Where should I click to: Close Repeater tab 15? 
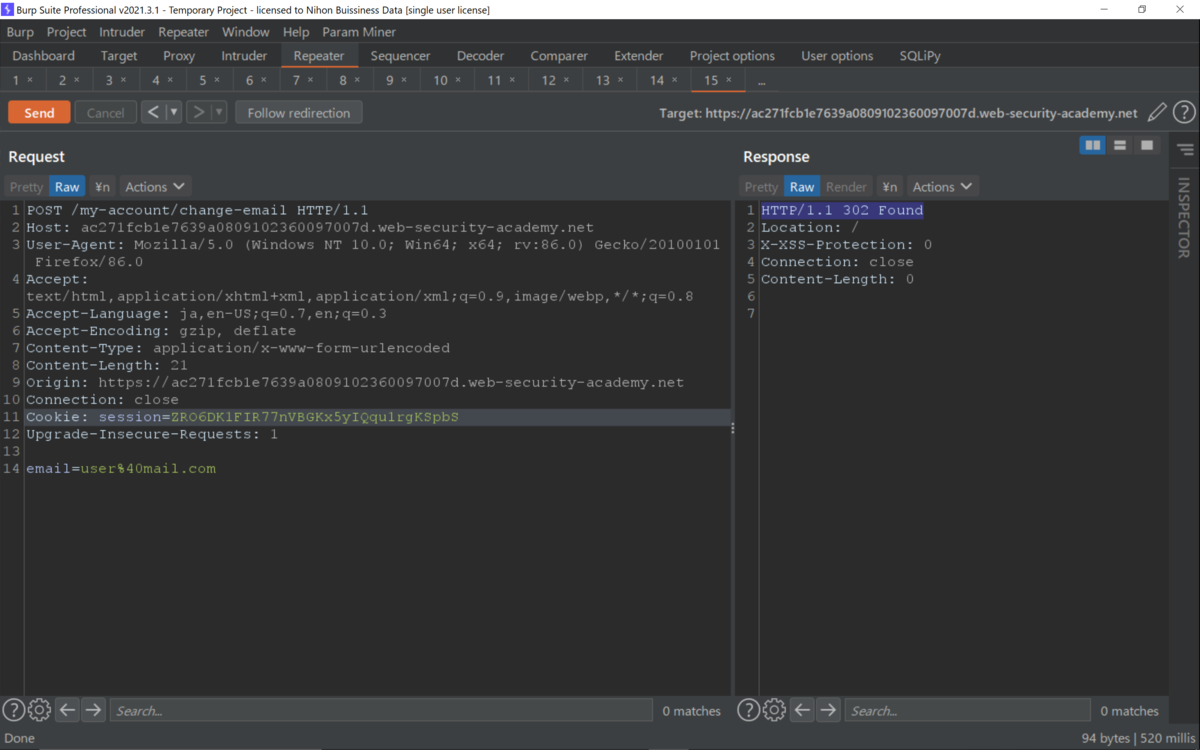(729, 80)
